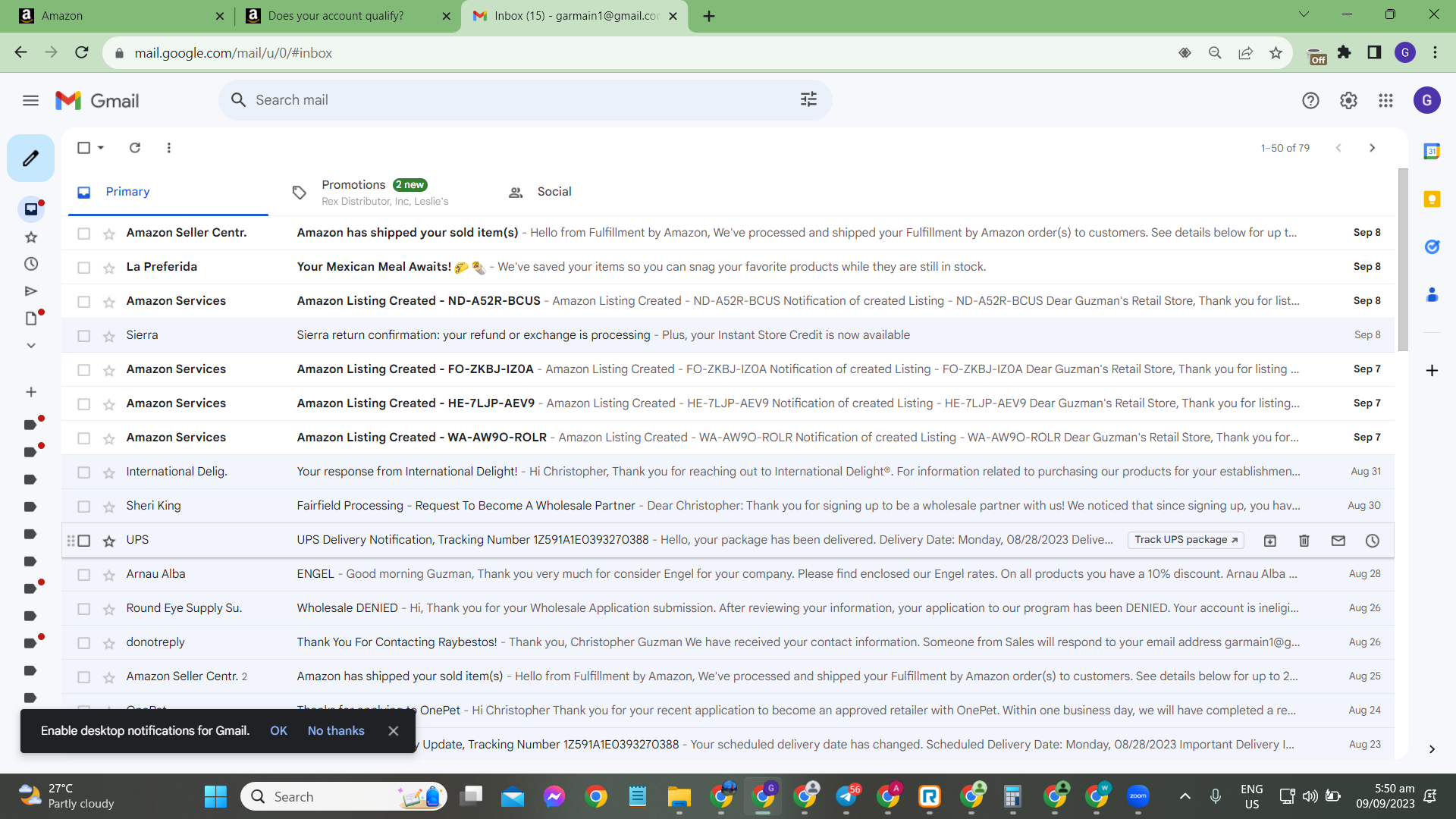Star the Arnau Alba ENGEL email

(109, 575)
